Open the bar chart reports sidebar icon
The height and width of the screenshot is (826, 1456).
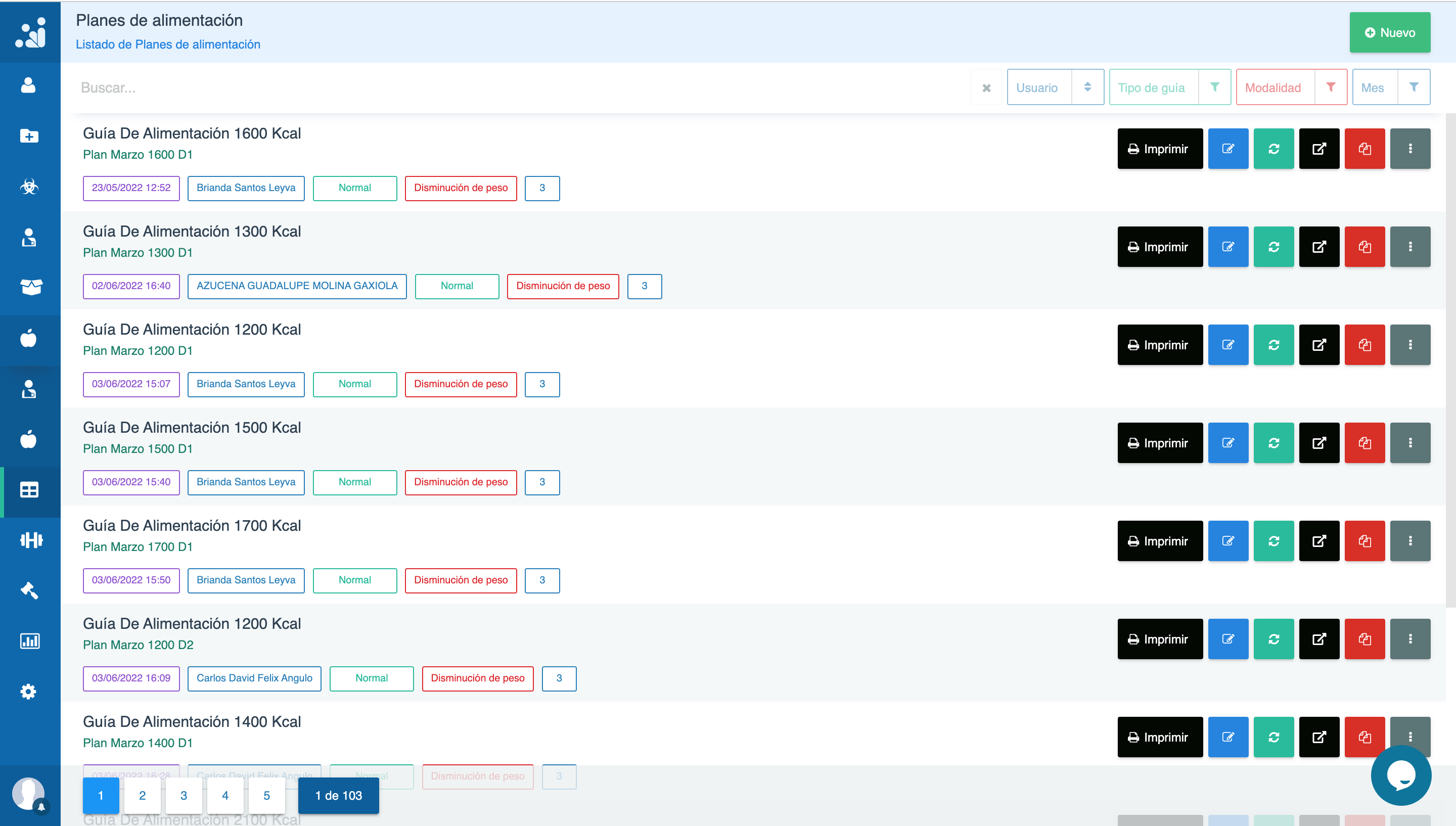pos(29,641)
